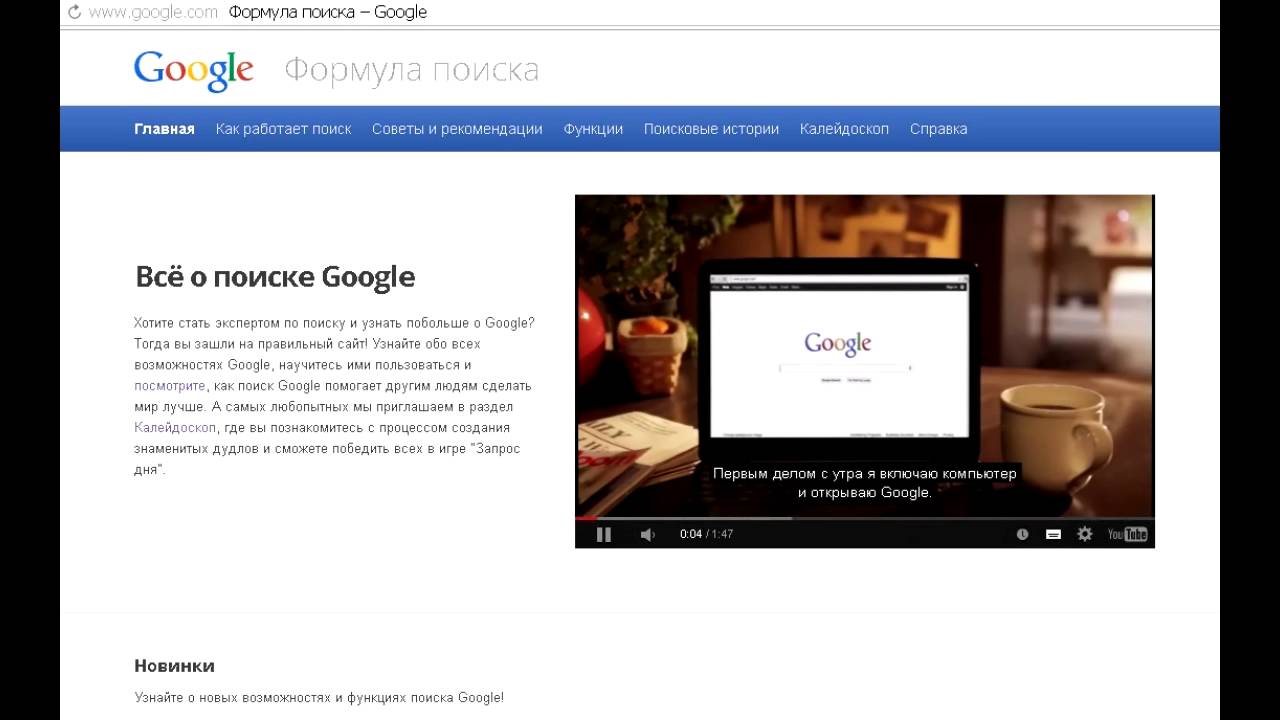This screenshot has height=720, width=1280.
Task: Click the Новинки section heading
Action: point(174,666)
